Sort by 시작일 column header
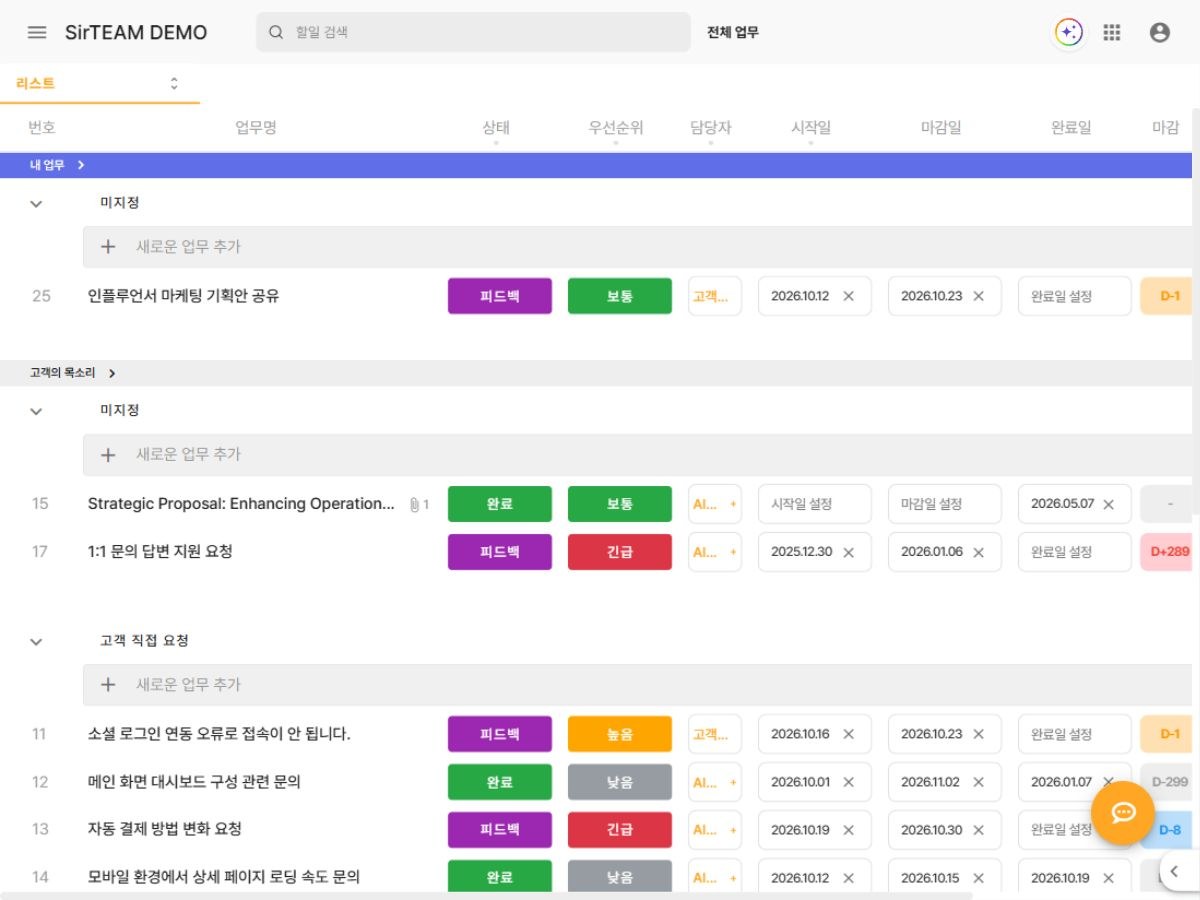 coord(811,128)
